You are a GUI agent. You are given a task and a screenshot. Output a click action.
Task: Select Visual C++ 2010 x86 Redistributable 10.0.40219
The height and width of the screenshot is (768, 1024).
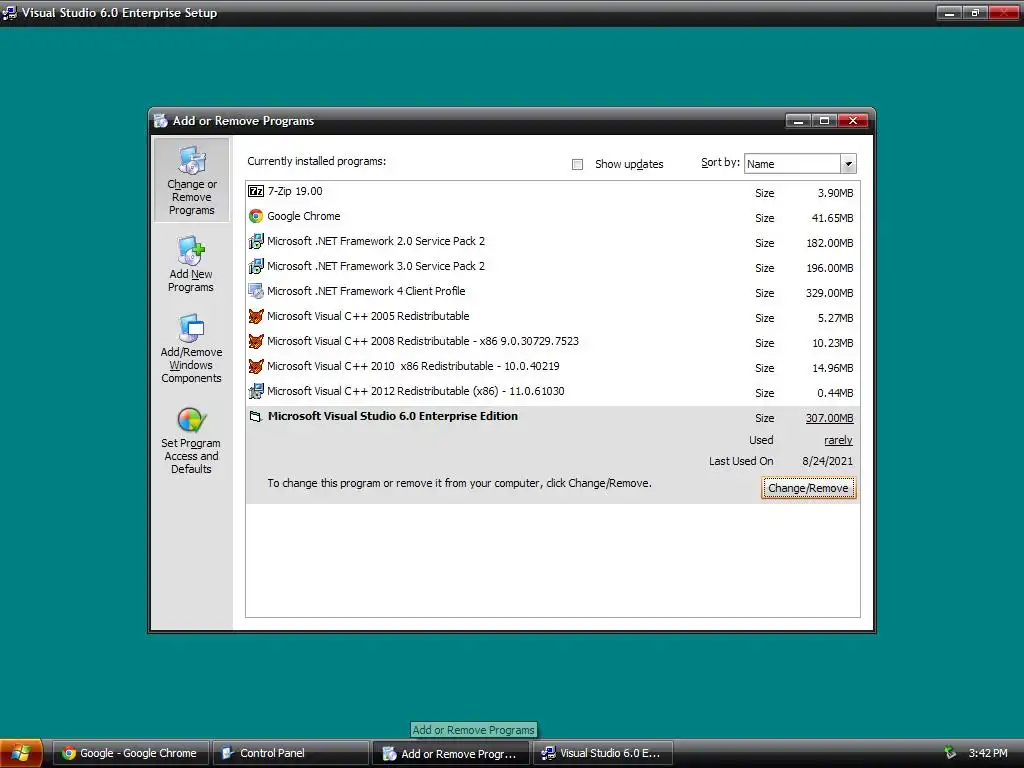[x=552, y=367]
